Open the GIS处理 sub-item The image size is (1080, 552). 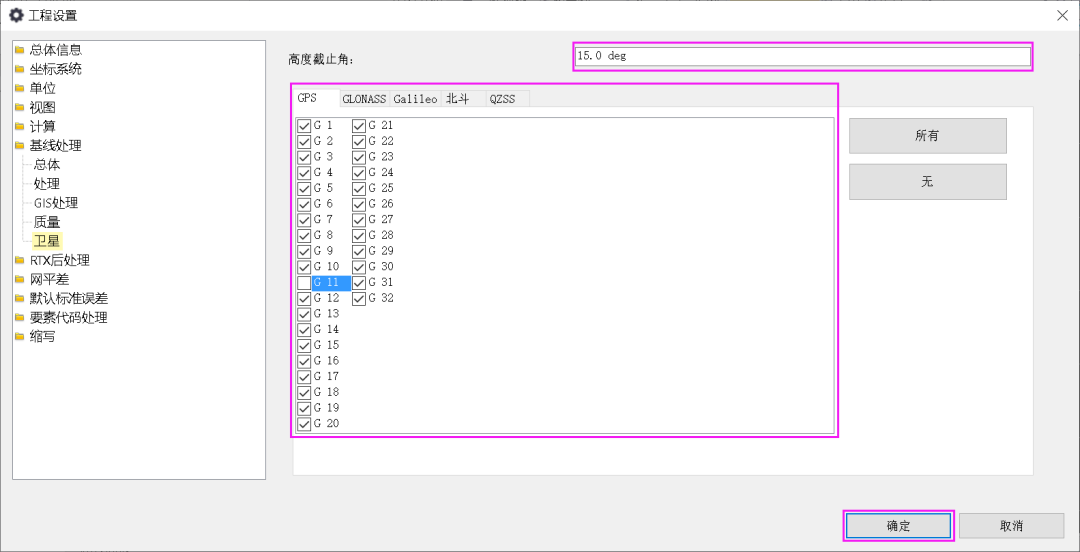(56, 203)
